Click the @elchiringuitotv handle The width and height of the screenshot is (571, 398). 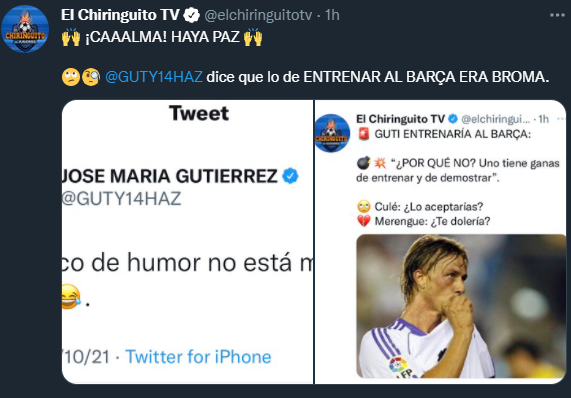click(258, 15)
